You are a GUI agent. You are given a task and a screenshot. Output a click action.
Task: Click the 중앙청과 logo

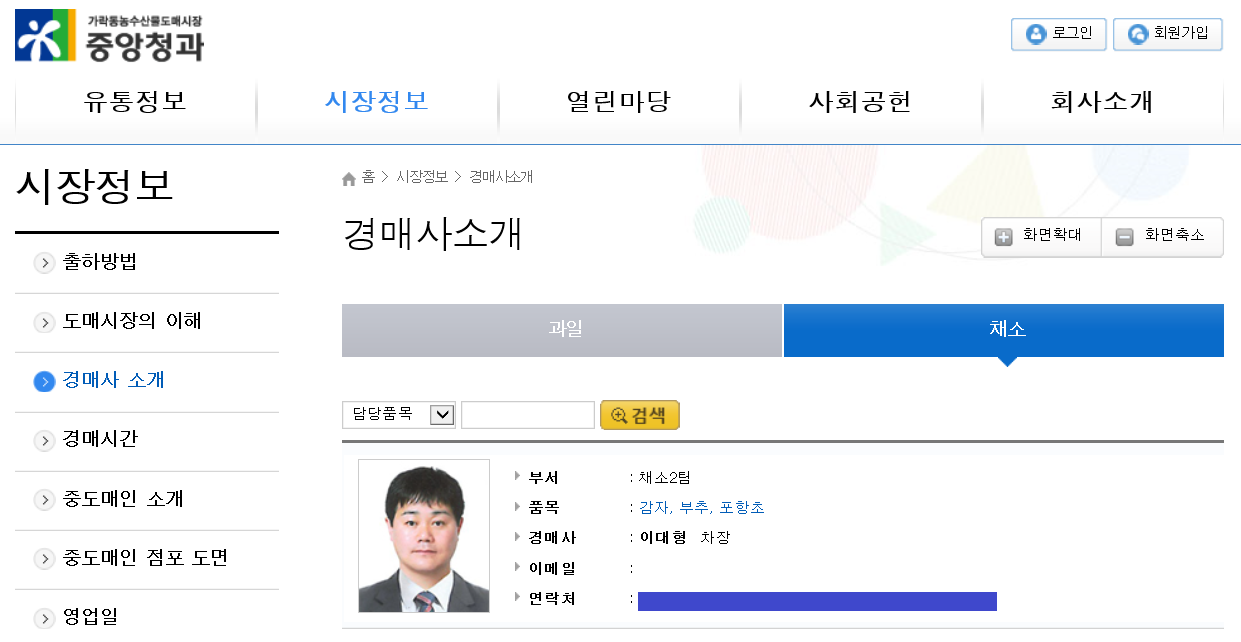[x=109, y=35]
